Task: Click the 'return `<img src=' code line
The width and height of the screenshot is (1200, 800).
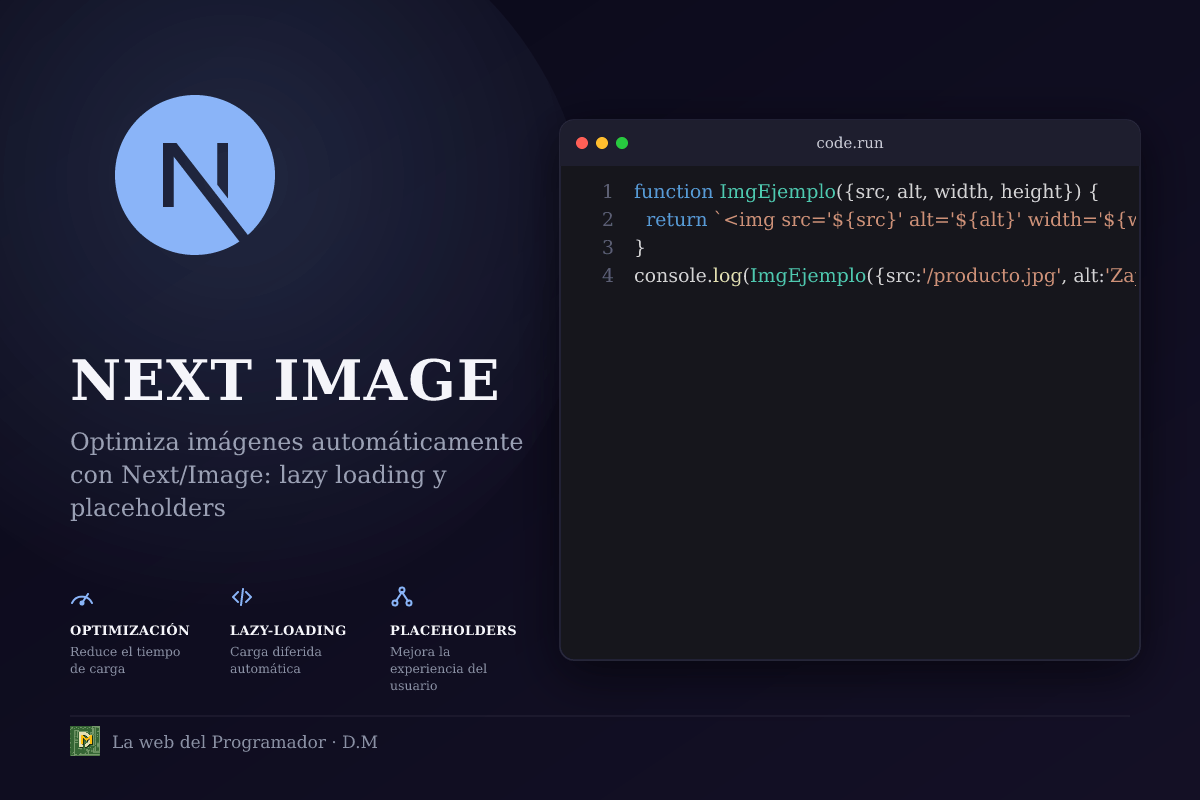Action: [x=890, y=219]
